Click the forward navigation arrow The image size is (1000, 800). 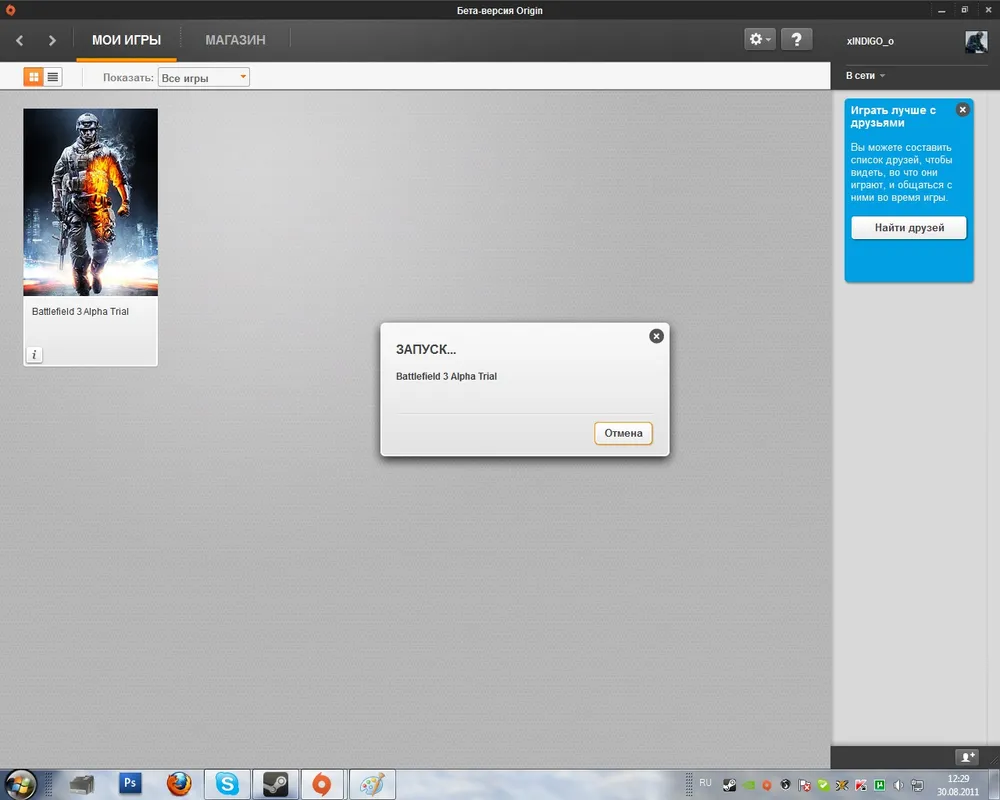[52, 40]
